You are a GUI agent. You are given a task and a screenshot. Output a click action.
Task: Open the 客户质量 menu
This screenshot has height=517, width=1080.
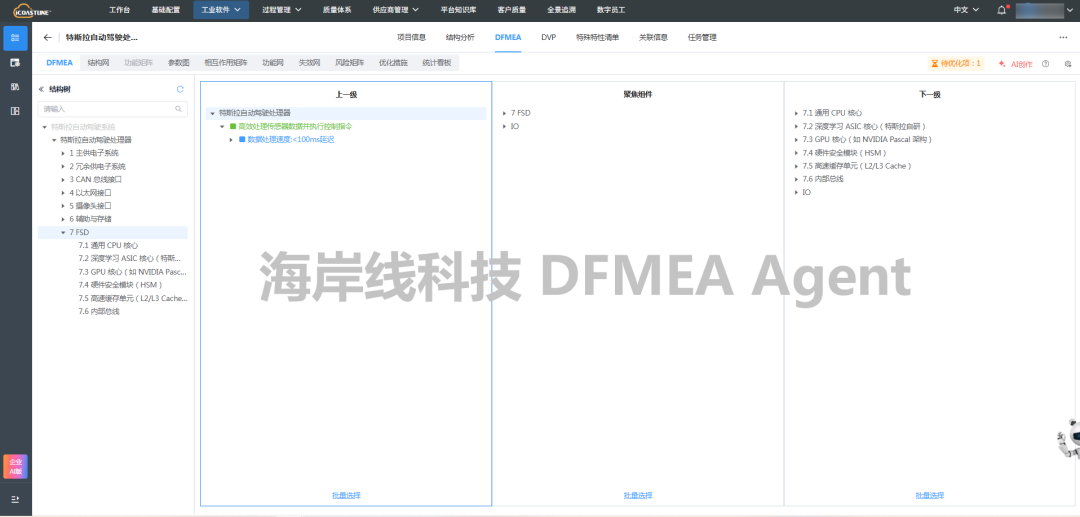tap(511, 10)
